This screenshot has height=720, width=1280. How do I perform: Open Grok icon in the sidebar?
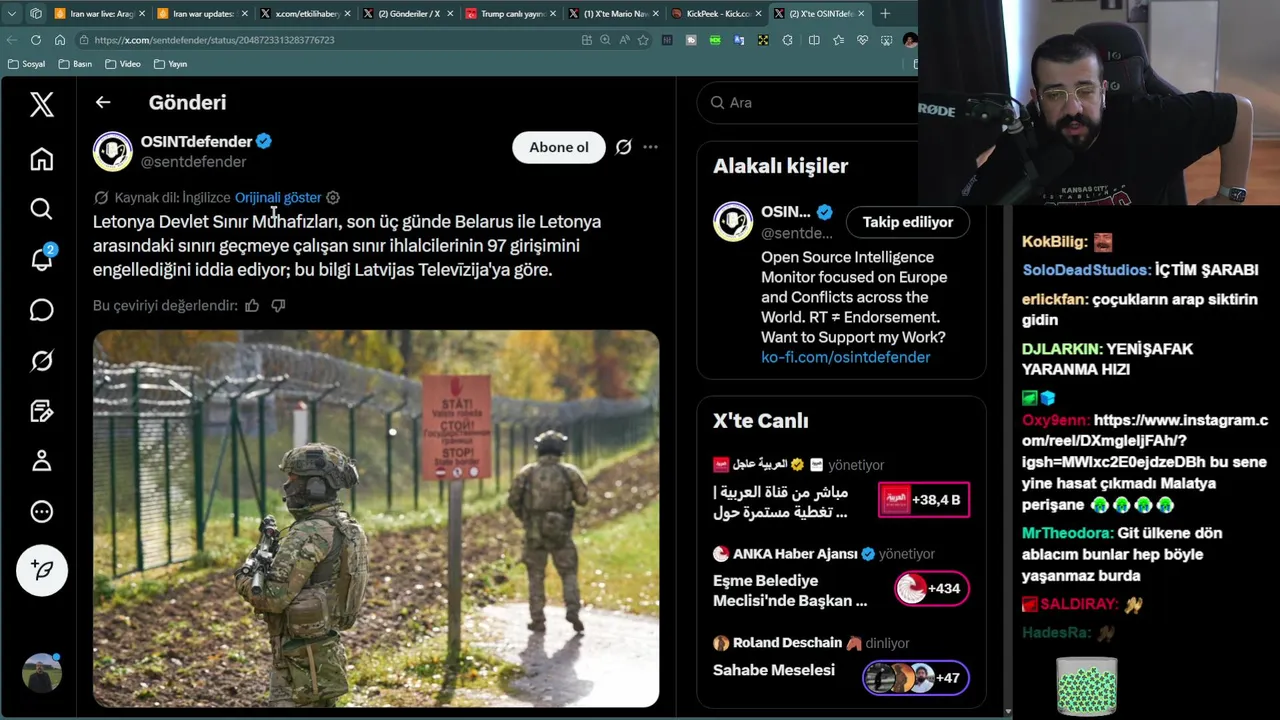41,360
